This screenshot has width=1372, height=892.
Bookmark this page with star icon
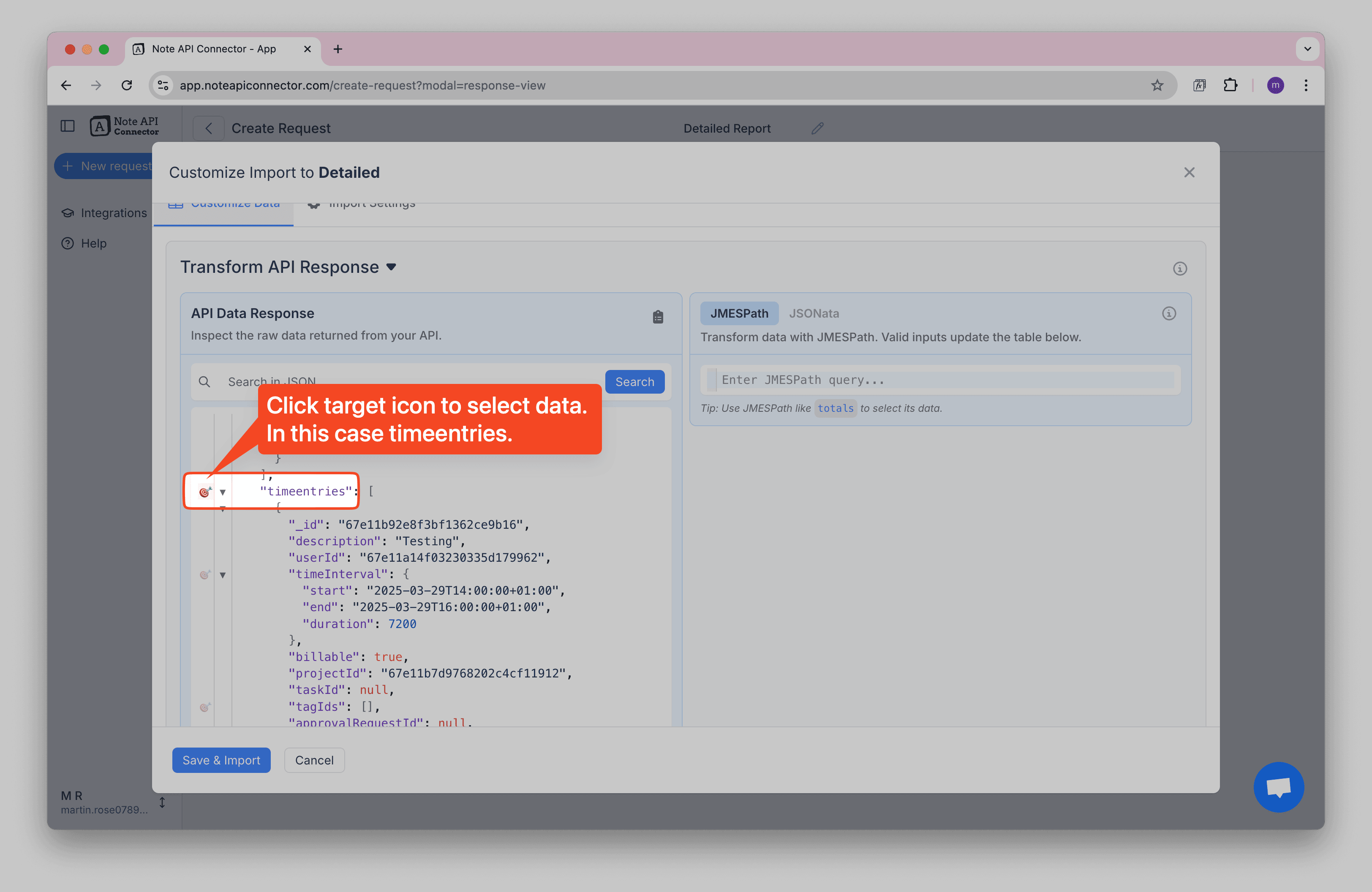(x=1157, y=85)
